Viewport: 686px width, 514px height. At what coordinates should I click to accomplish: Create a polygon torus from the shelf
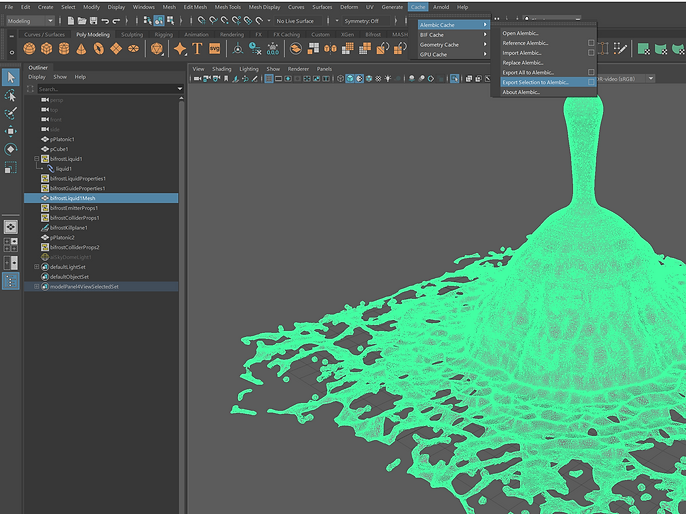pyautogui.click(x=98, y=49)
